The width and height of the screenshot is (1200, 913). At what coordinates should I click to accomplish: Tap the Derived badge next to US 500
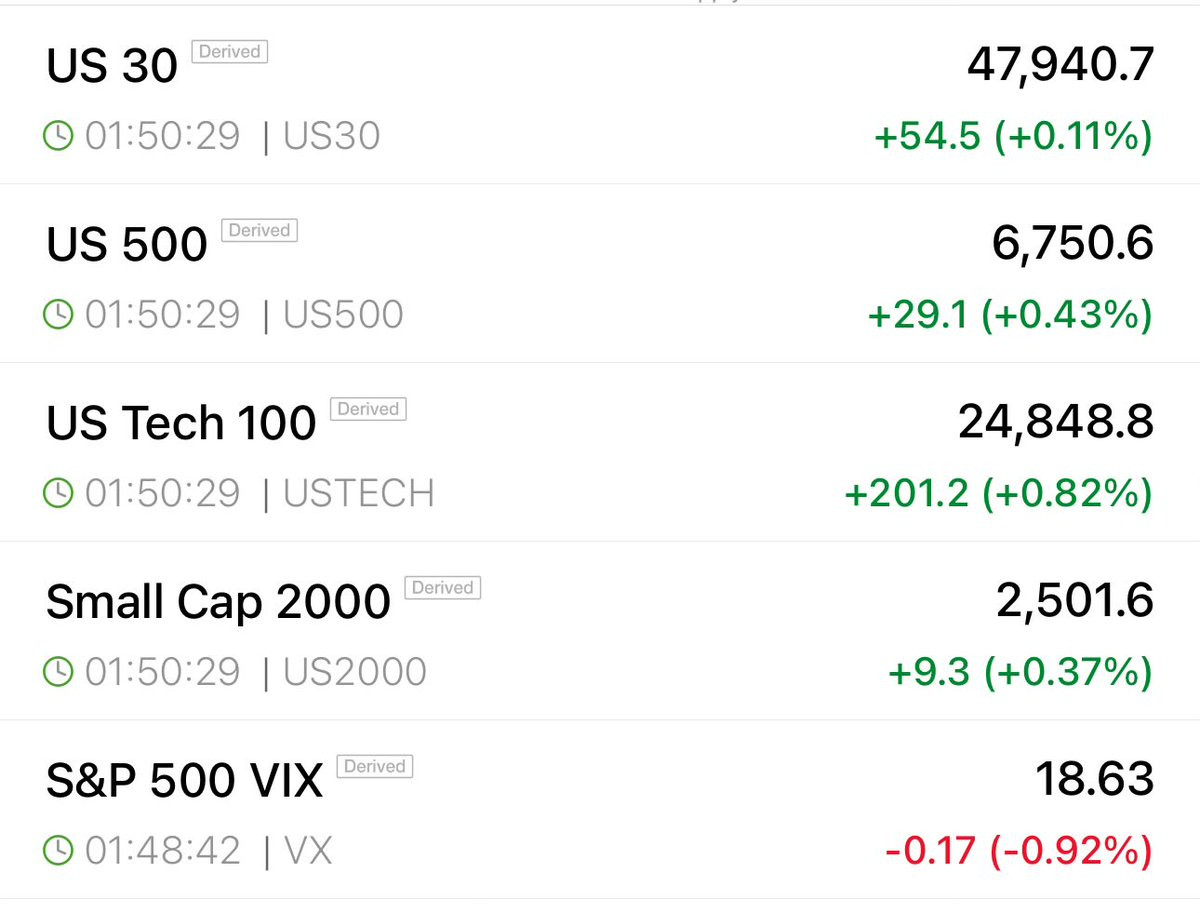tap(259, 231)
